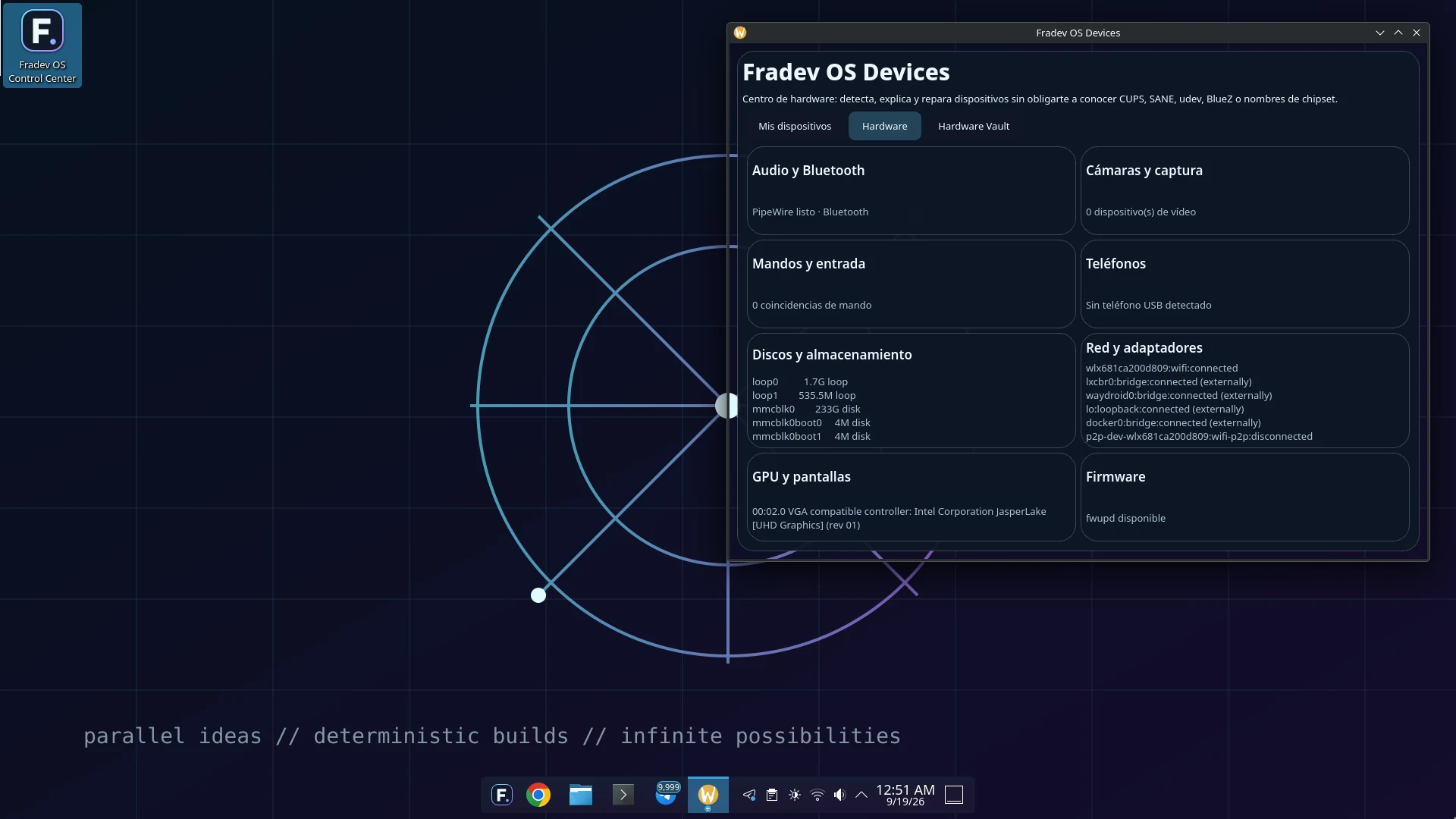Open the clock showing 12:51 AM
The image size is (1456, 819).
coord(905,795)
